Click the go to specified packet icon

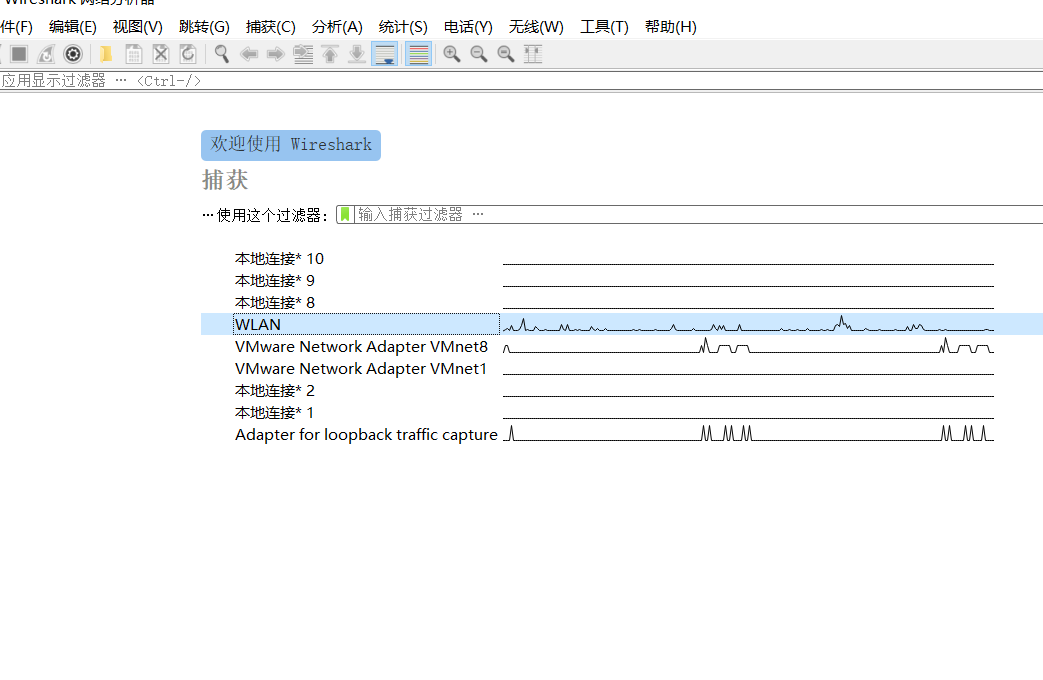click(303, 54)
